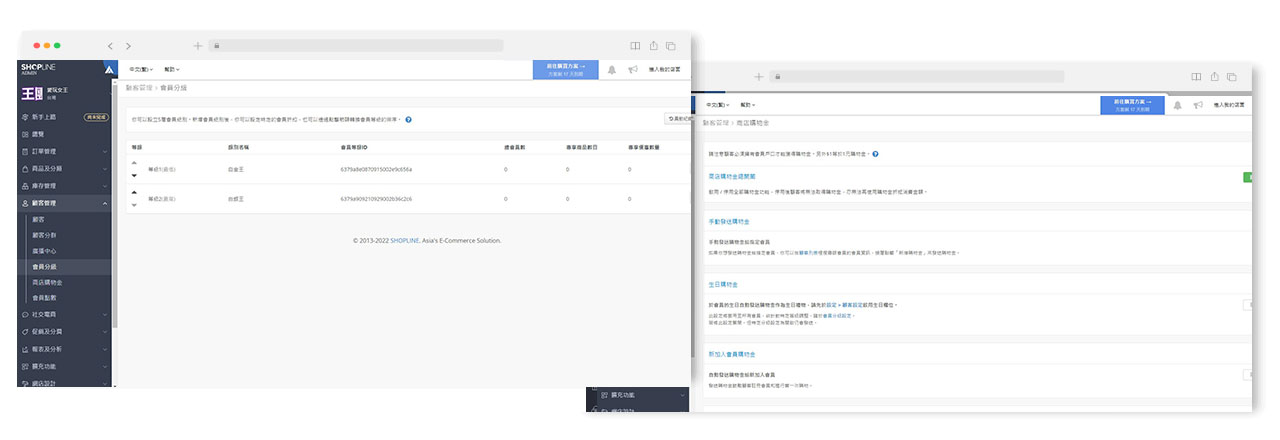Click the Safari share icon in the left window
Screen dimensions: 1280x440
point(653,46)
